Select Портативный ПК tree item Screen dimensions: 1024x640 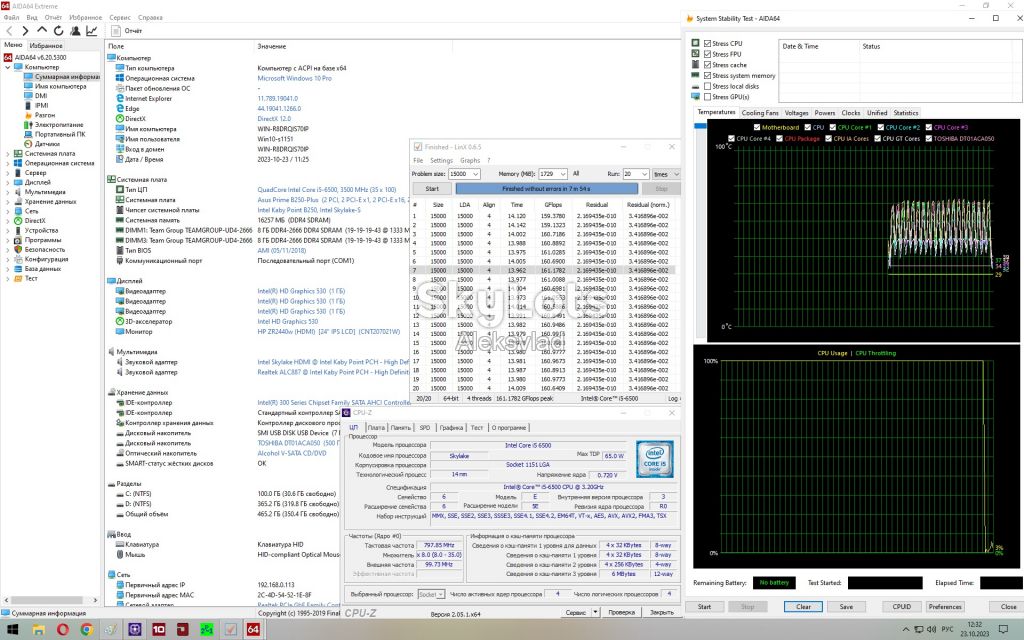point(60,134)
